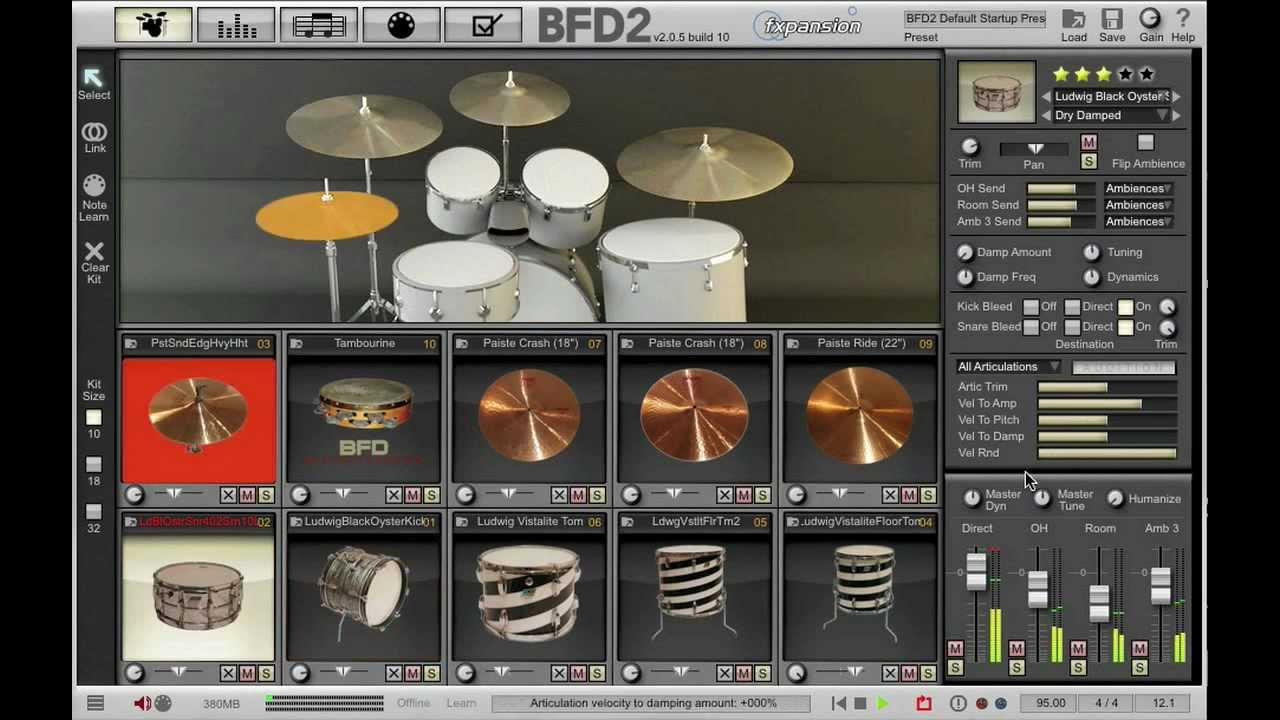
Task: Open the Room Send Ambiences dropdown
Action: 1138,205
